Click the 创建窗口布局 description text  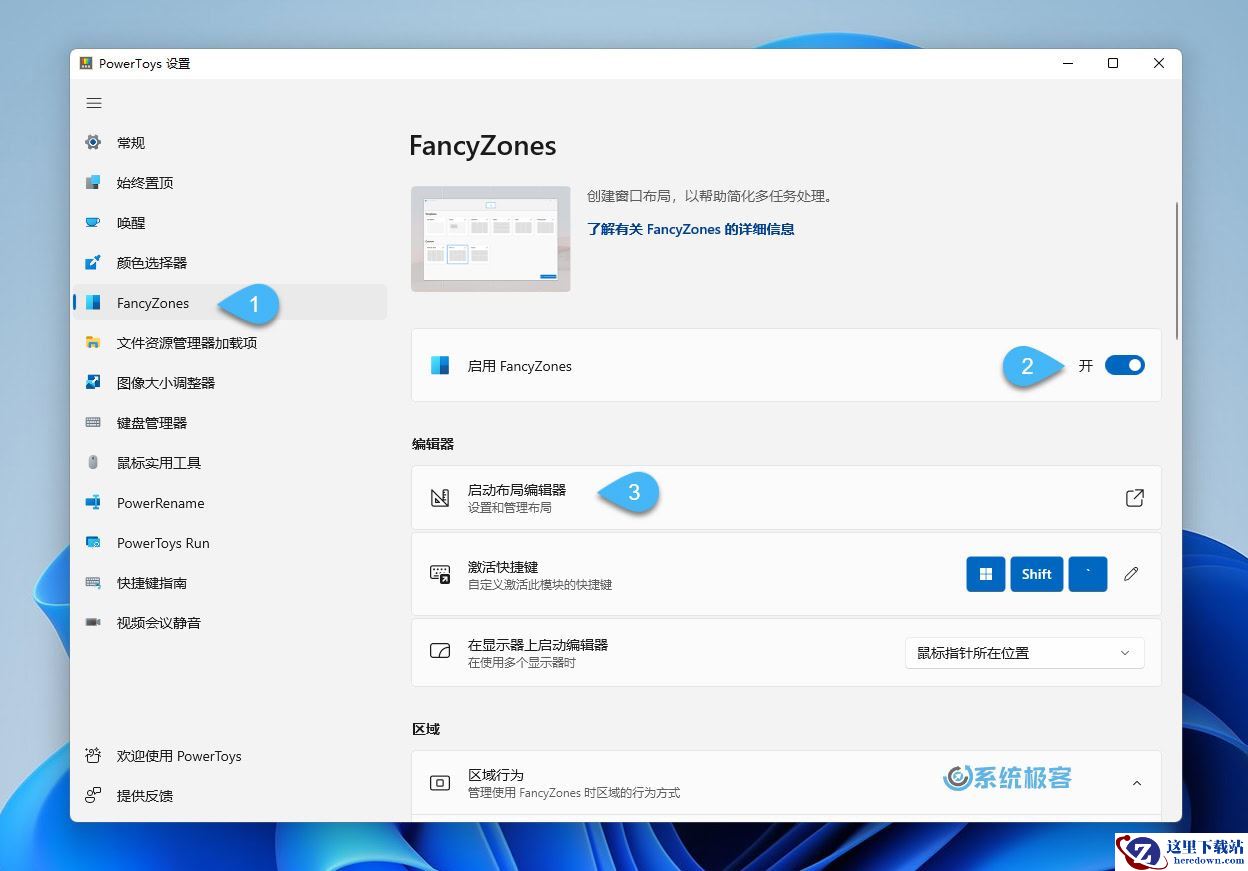(x=710, y=196)
